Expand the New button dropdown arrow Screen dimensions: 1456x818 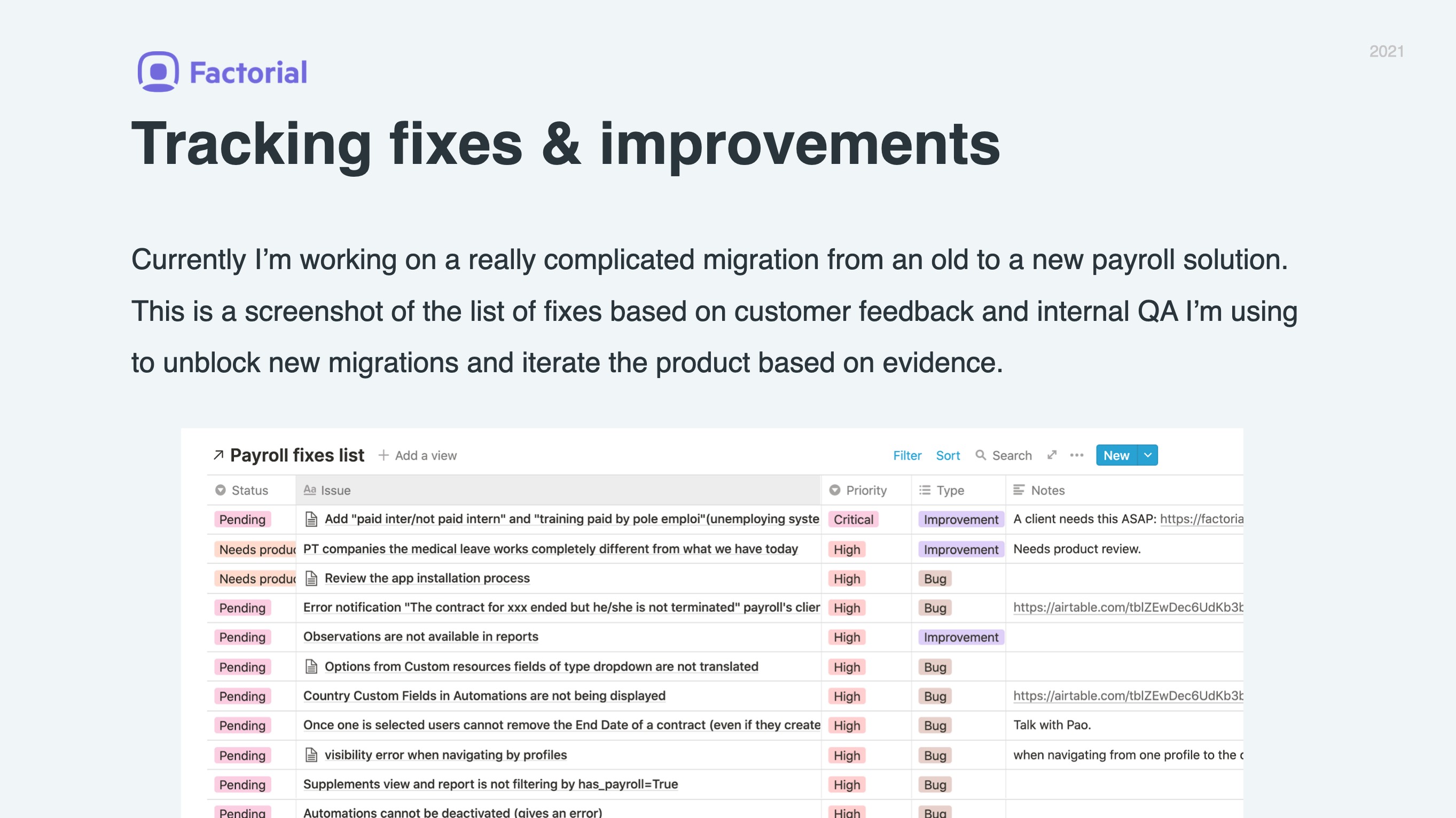click(1148, 455)
